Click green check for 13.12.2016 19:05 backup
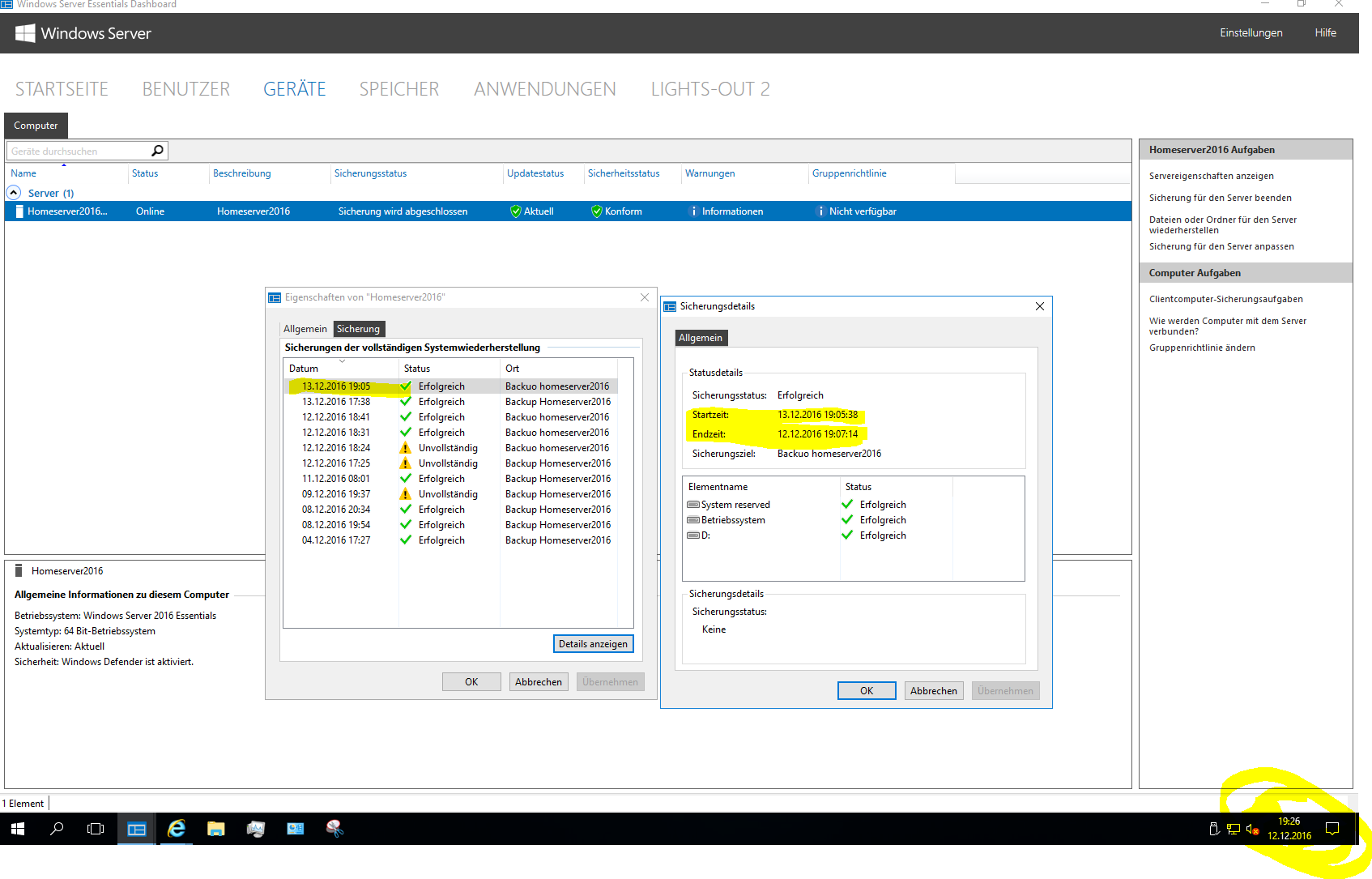Screen dimensions: 1372x879 pyautogui.click(x=406, y=386)
